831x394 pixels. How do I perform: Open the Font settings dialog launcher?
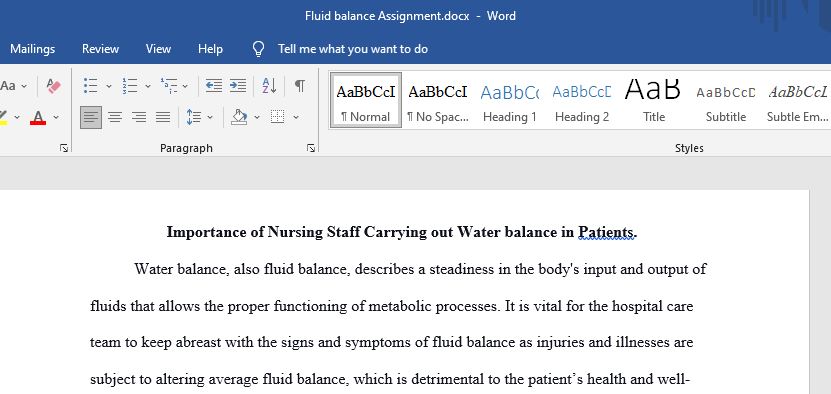coord(64,148)
